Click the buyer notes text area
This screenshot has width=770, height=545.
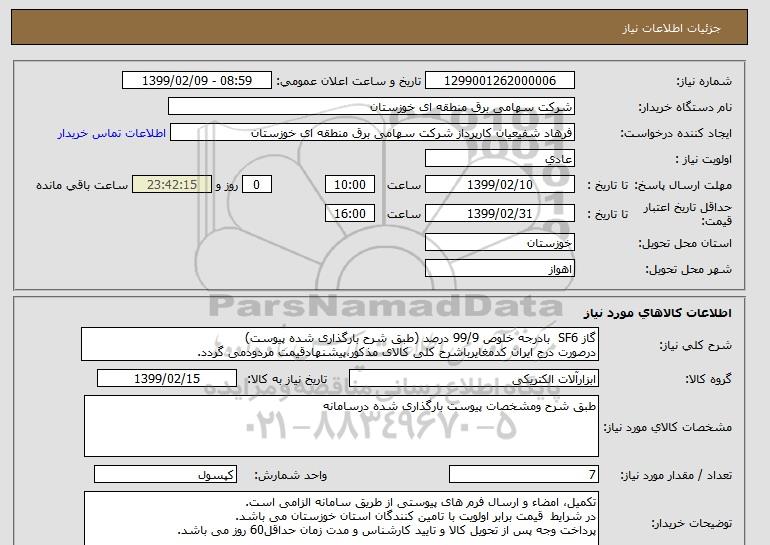341,518
